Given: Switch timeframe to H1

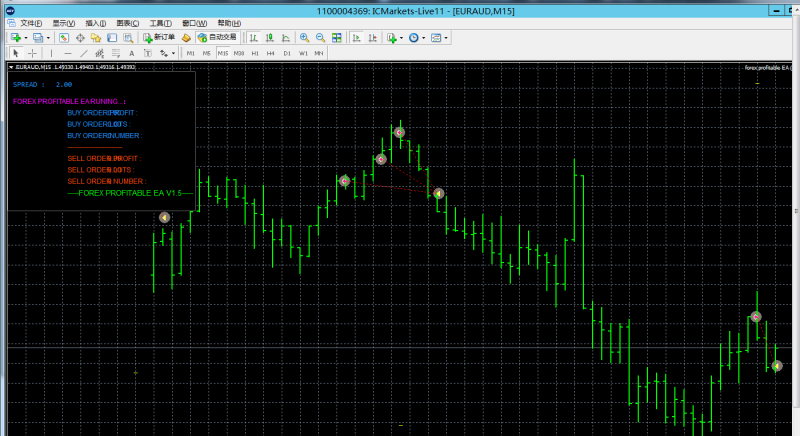Looking at the screenshot, I should click(x=255, y=53).
